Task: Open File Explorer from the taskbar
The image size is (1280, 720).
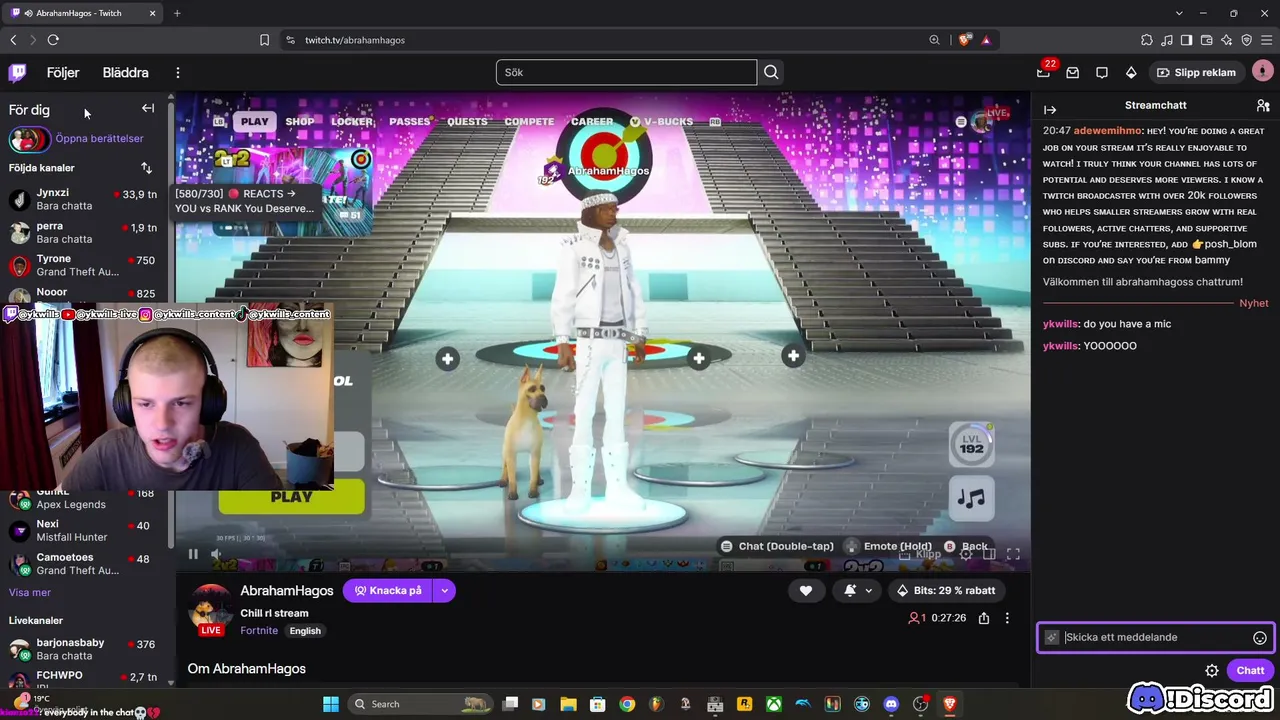Action: 568,704
